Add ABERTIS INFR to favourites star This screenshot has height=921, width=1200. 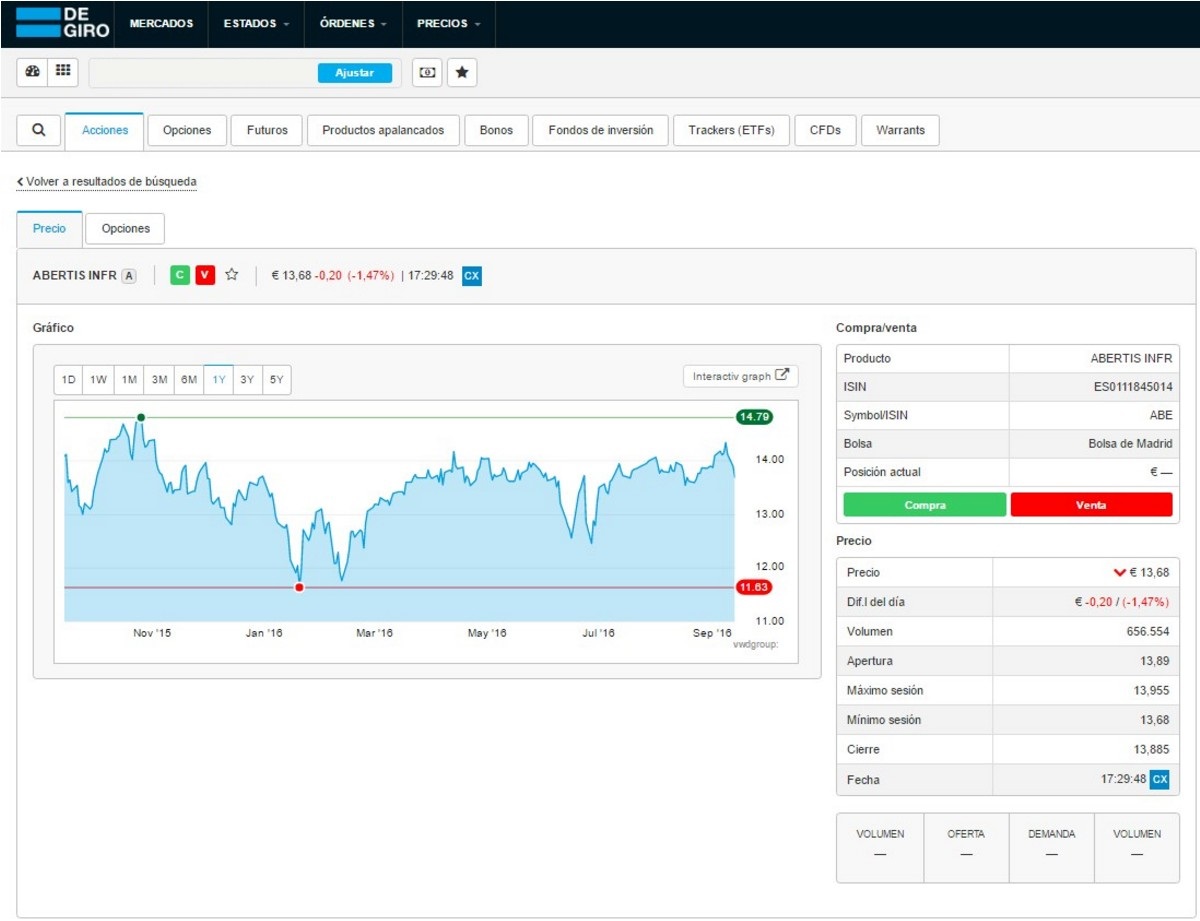(232, 275)
